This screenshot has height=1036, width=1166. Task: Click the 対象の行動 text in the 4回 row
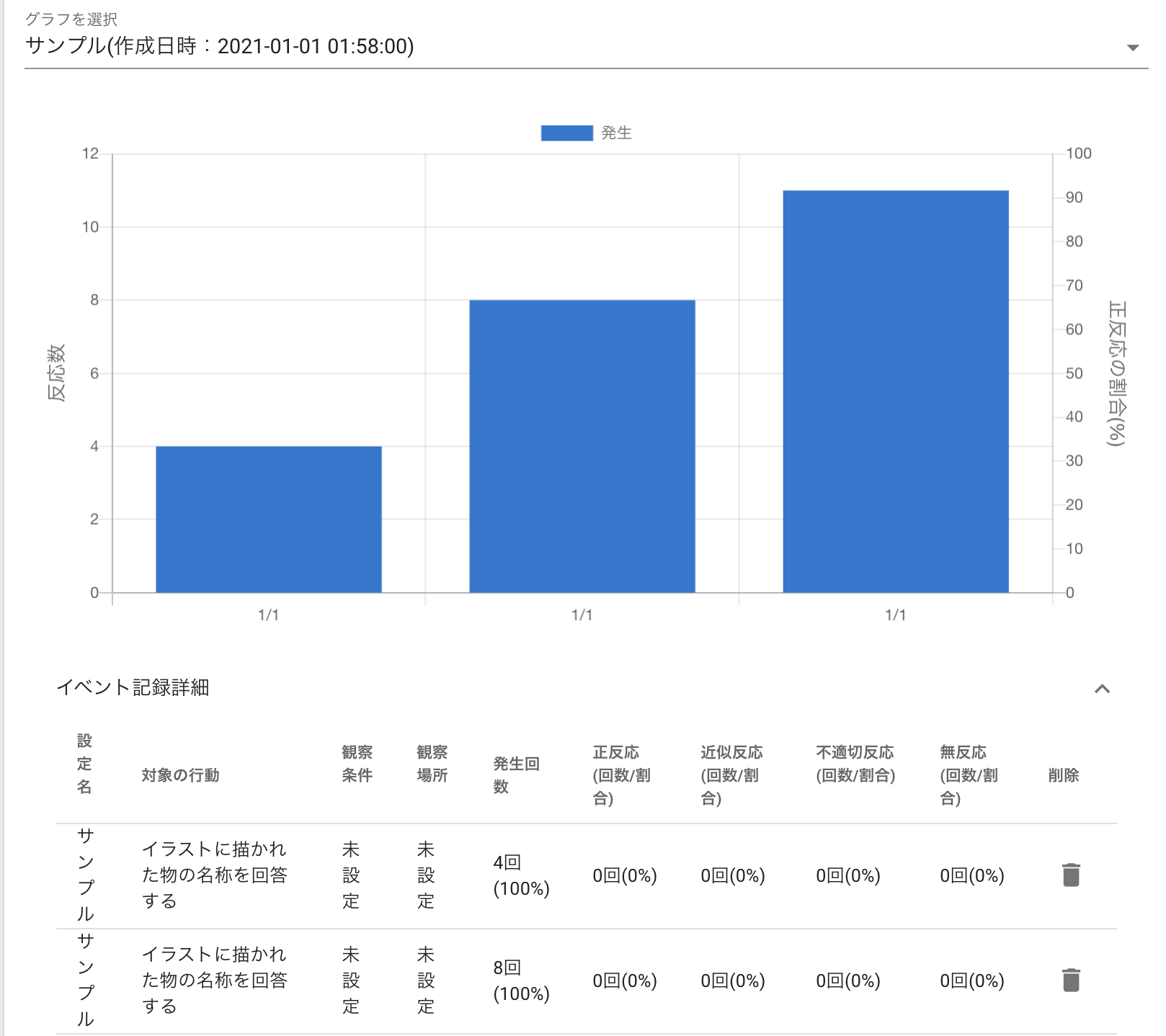pyautogui.click(x=215, y=875)
